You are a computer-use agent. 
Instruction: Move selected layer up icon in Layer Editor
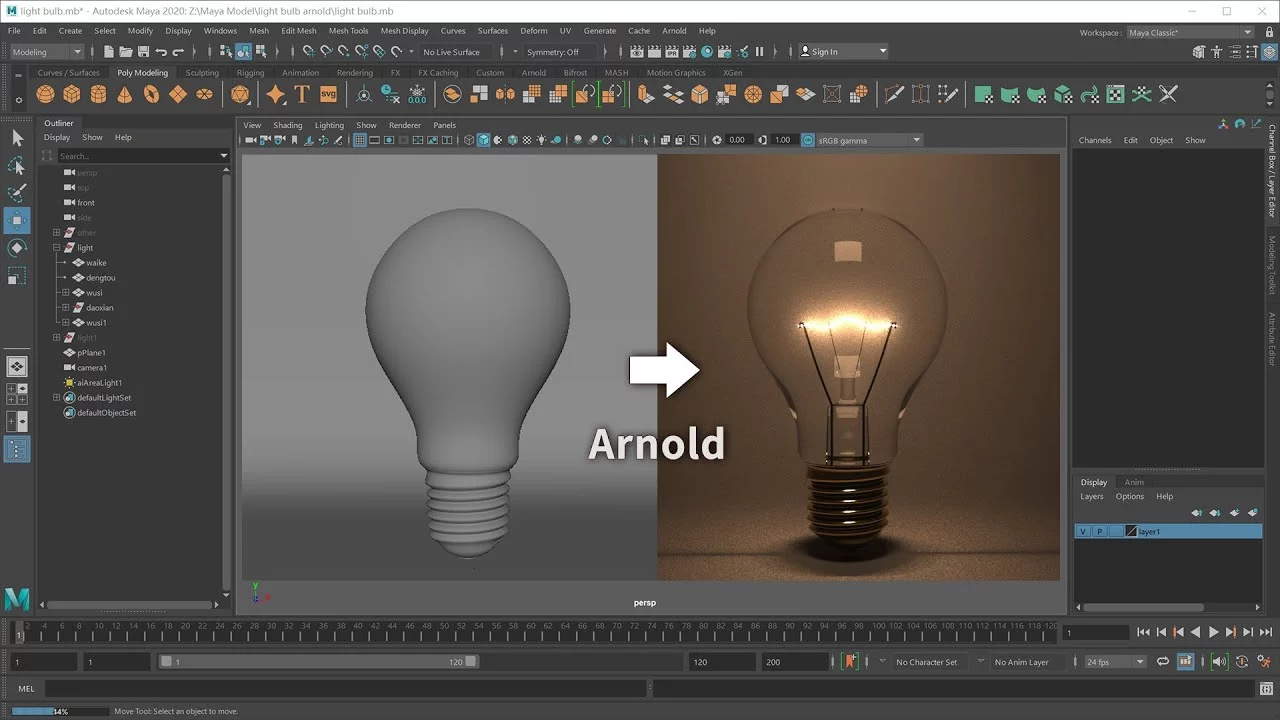tap(1196, 513)
